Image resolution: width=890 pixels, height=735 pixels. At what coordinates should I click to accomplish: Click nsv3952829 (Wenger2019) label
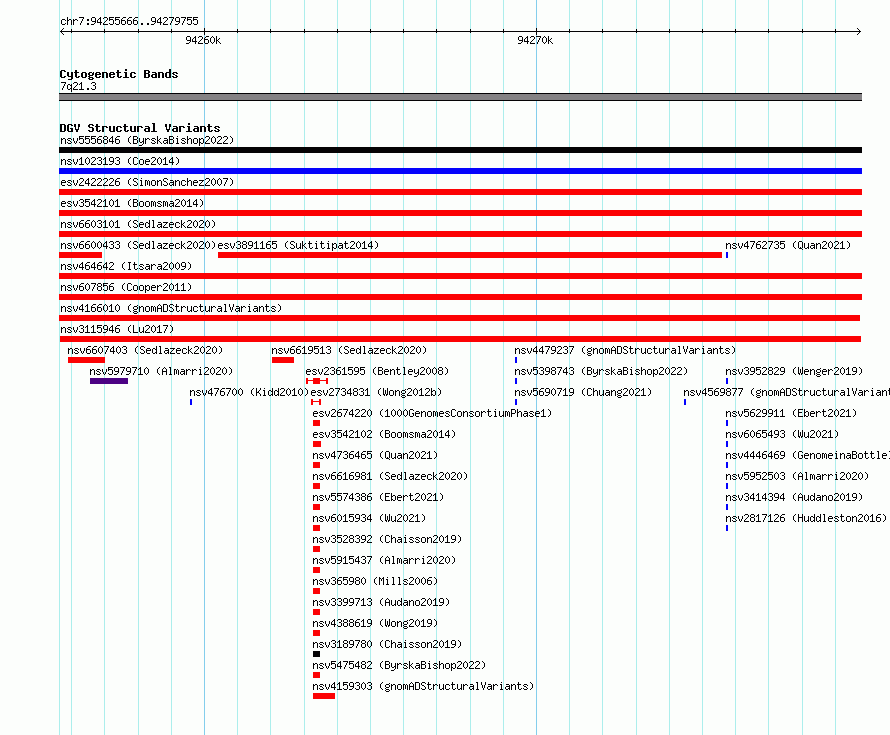pos(794,371)
